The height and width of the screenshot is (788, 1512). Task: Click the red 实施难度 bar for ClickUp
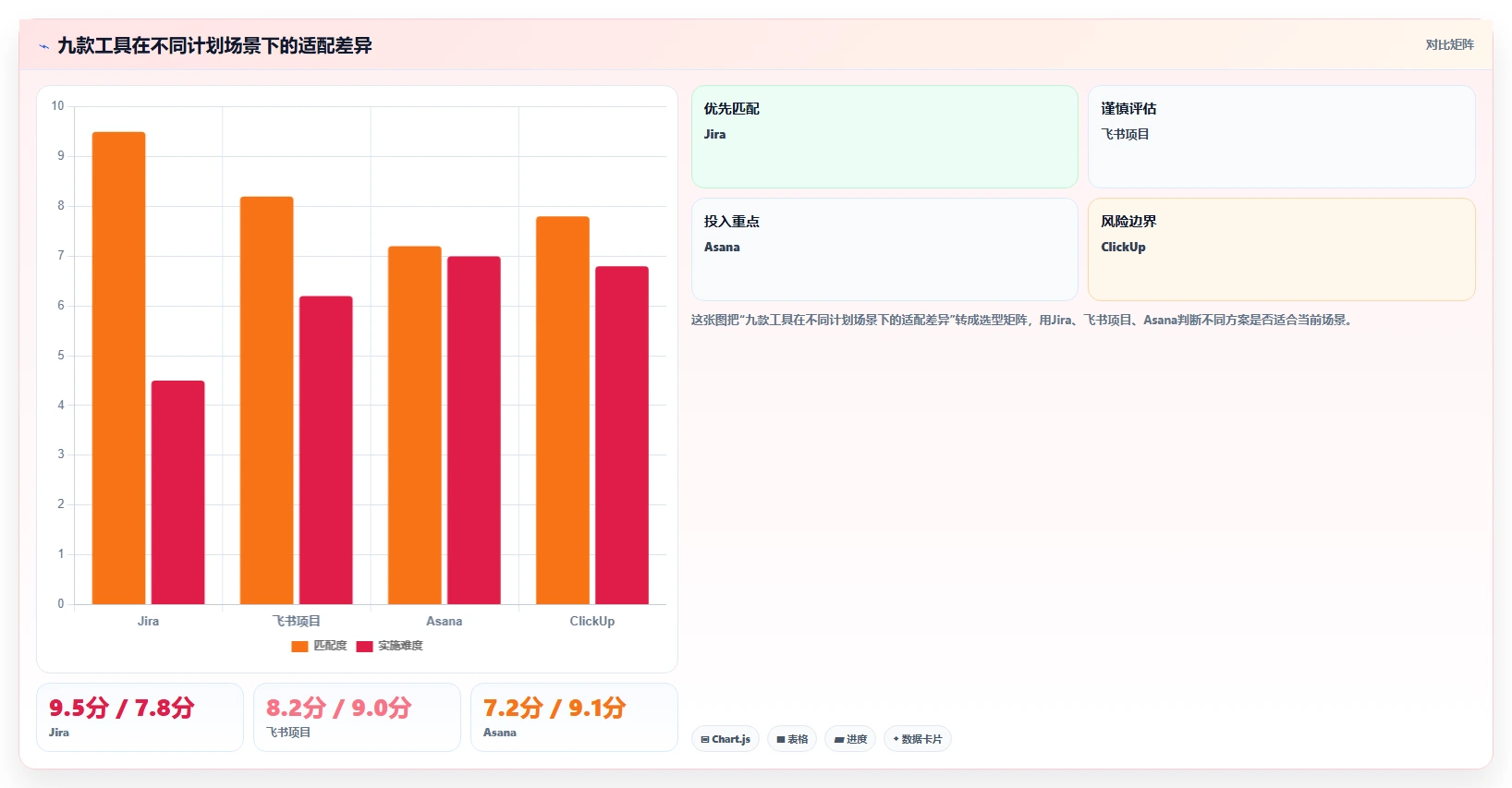click(622, 435)
